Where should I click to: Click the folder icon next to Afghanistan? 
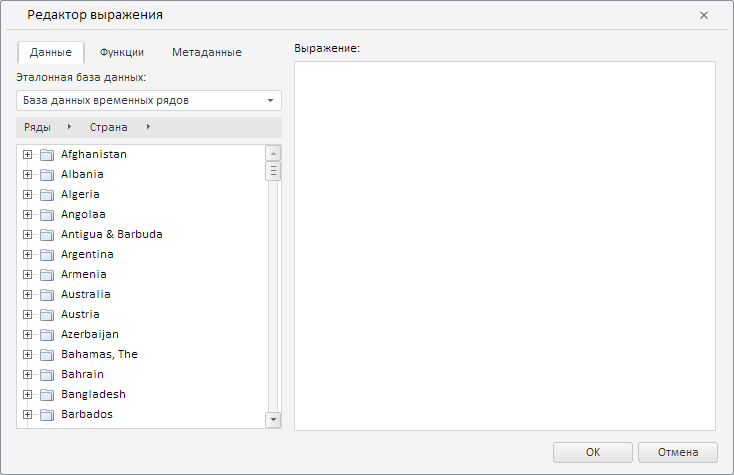click(46, 155)
